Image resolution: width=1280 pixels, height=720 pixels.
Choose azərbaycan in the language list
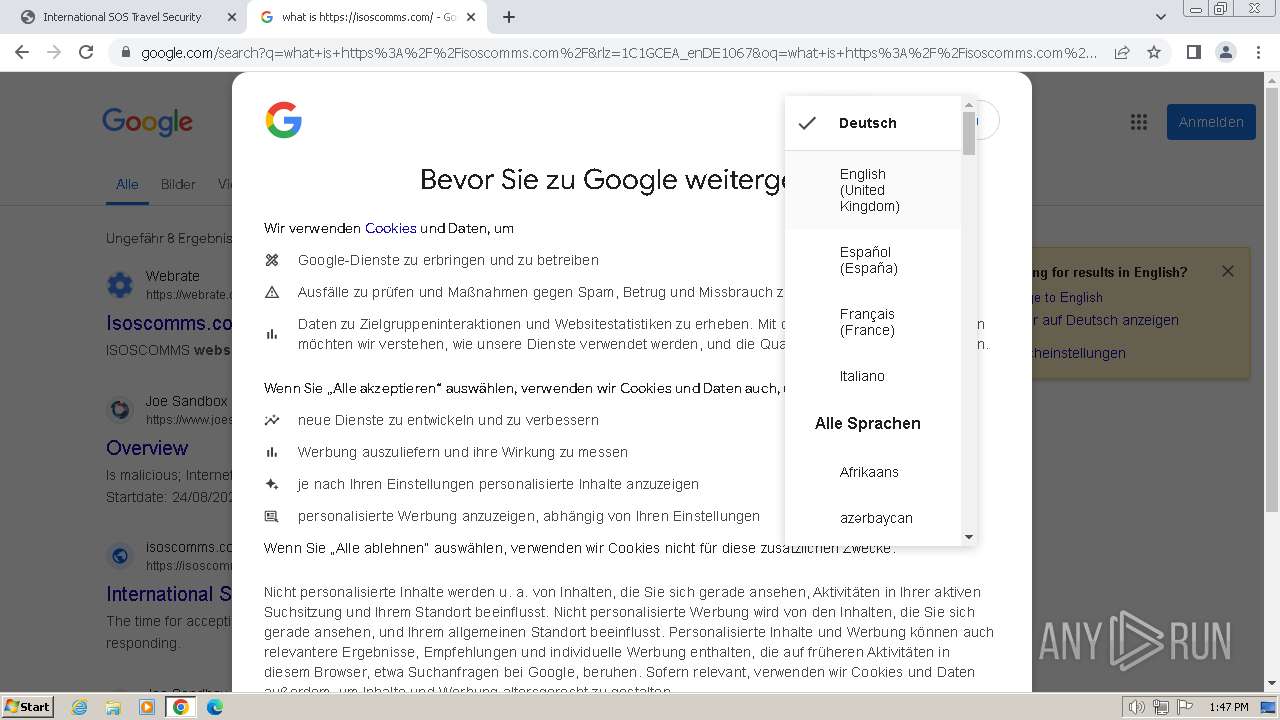(x=873, y=518)
